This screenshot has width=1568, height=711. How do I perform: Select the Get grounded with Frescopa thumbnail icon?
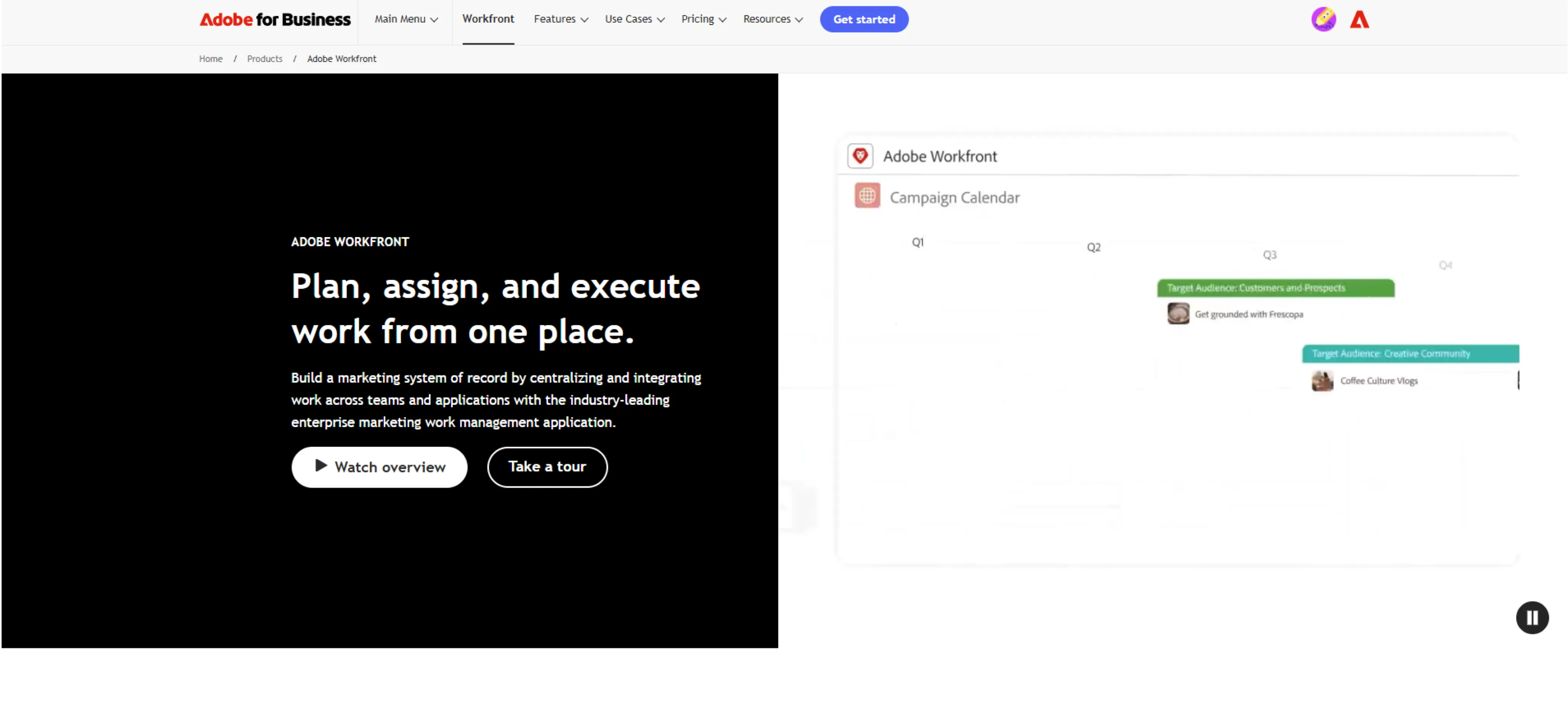click(1178, 313)
